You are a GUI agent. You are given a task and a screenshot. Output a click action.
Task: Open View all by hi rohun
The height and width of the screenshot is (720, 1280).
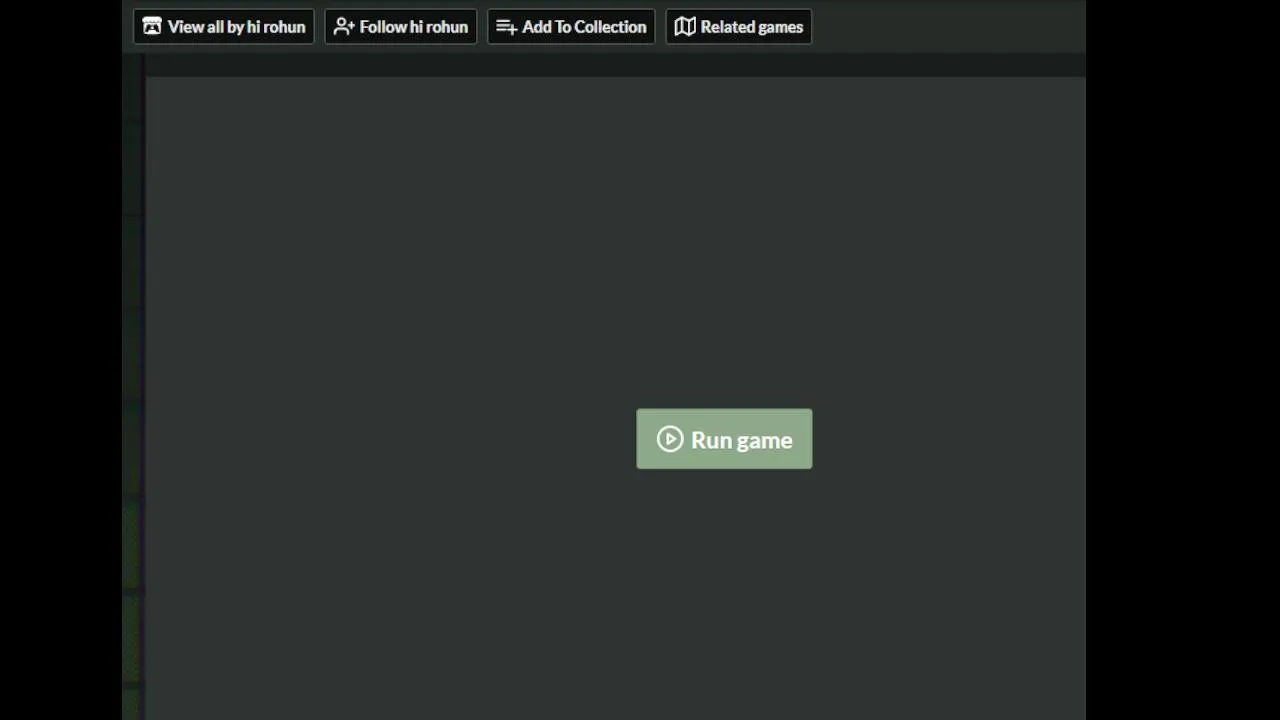point(224,27)
